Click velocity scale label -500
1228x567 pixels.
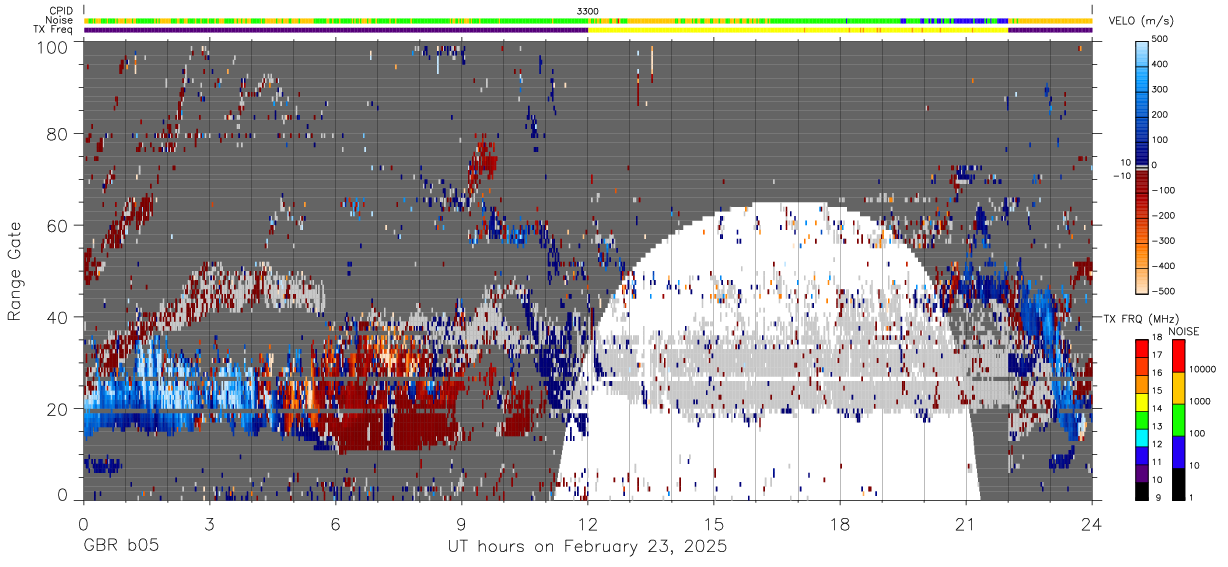click(1163, 291)
